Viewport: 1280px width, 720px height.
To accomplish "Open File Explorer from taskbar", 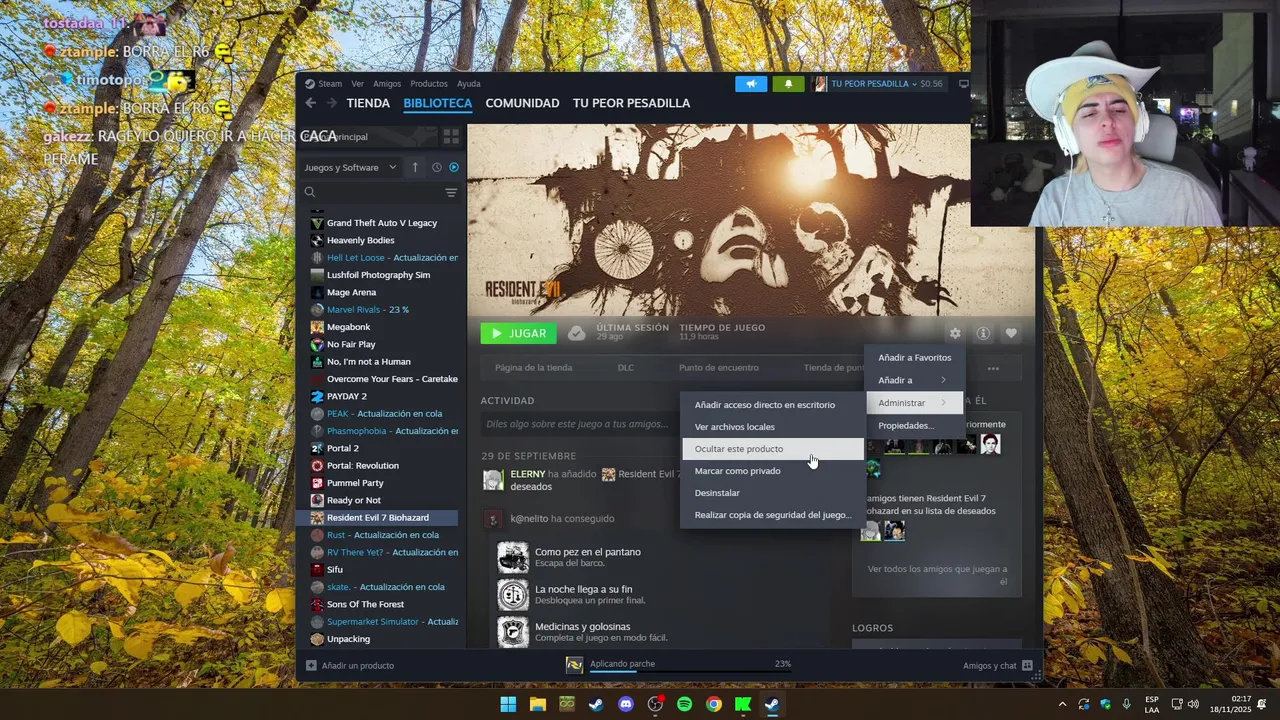I will click(x=538, y=704).
